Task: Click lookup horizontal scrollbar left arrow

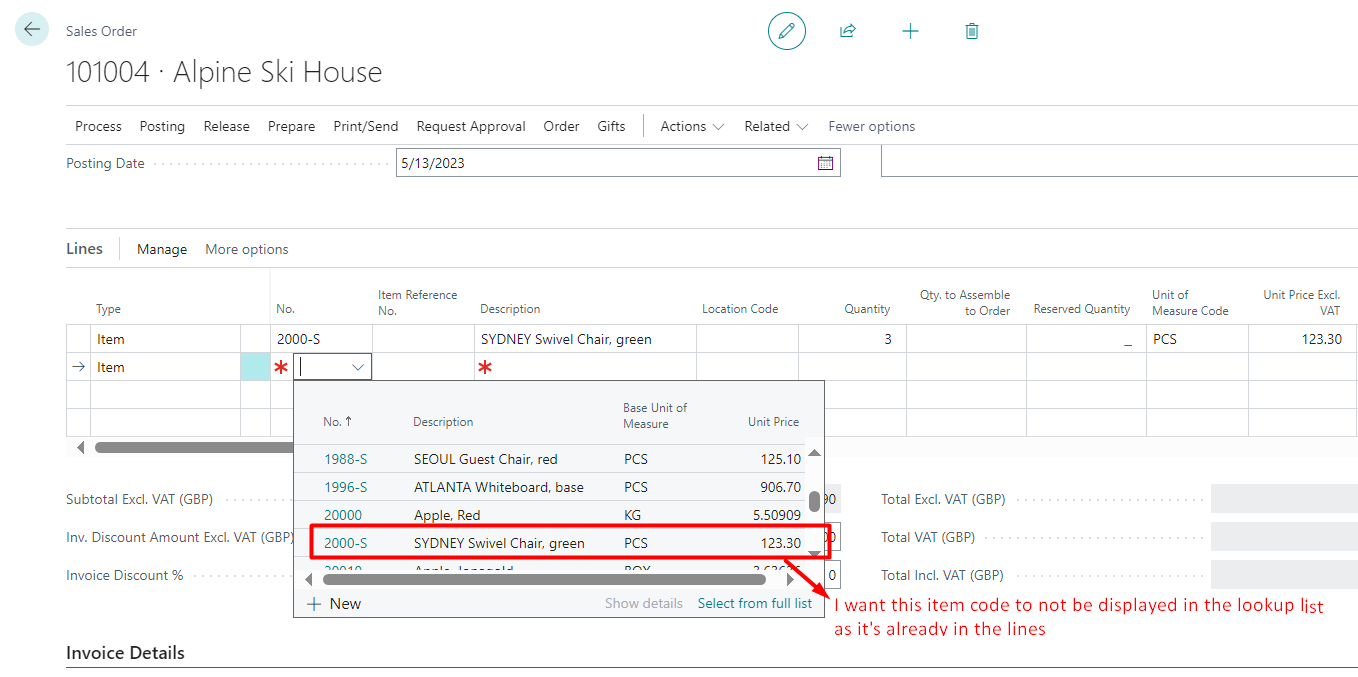Action: pos(308,579)
